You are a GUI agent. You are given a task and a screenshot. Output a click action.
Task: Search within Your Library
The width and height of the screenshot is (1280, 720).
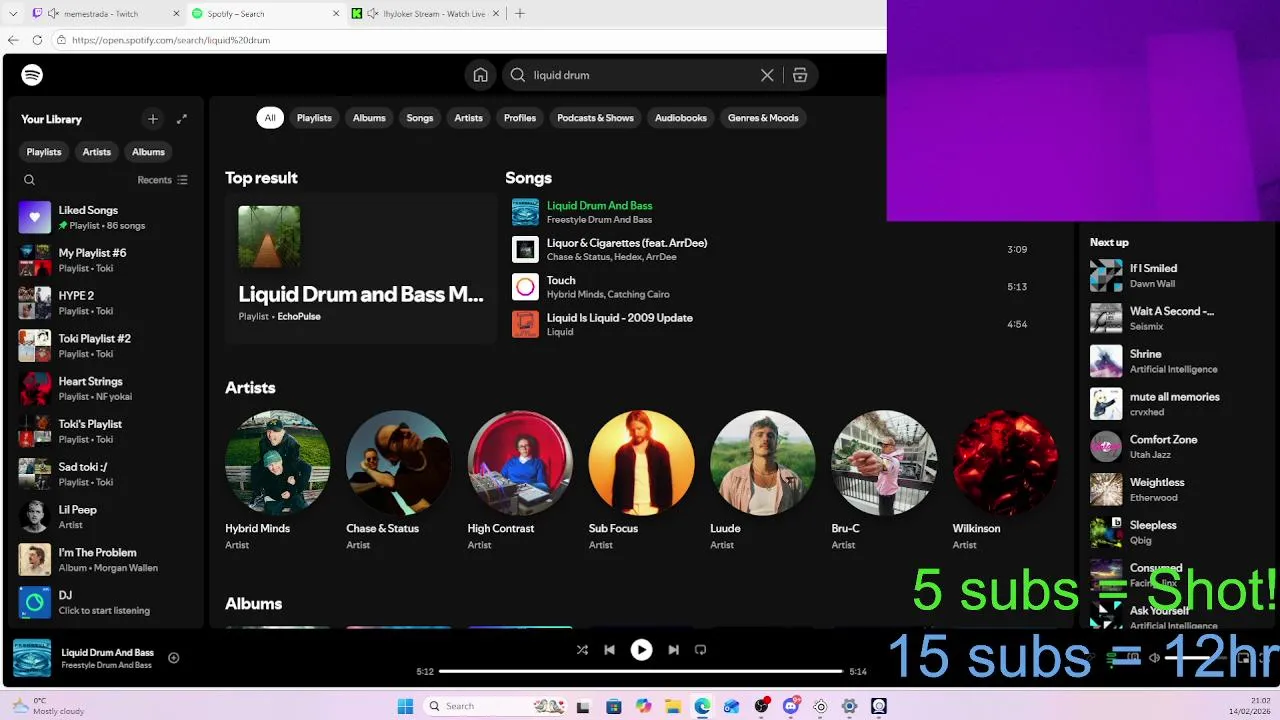tap(29, 180)
